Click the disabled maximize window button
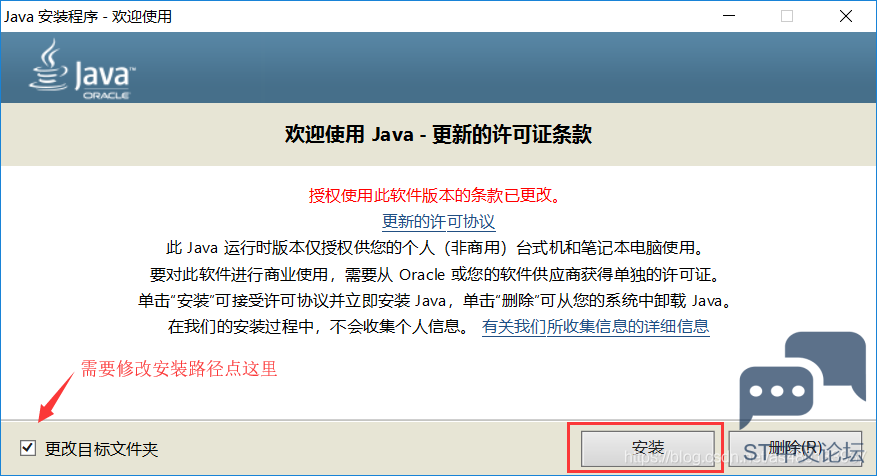Screen dimensions: 877x476 point(787,16)
